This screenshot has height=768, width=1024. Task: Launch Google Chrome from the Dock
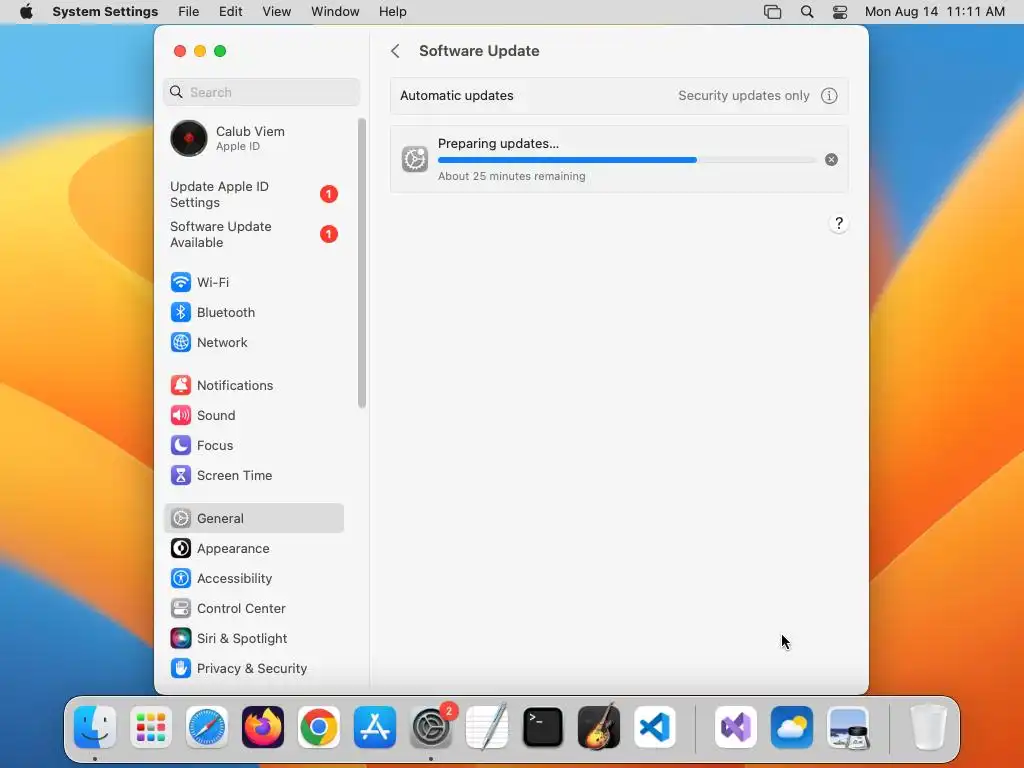pyautogui.click(x=319, y=727)
